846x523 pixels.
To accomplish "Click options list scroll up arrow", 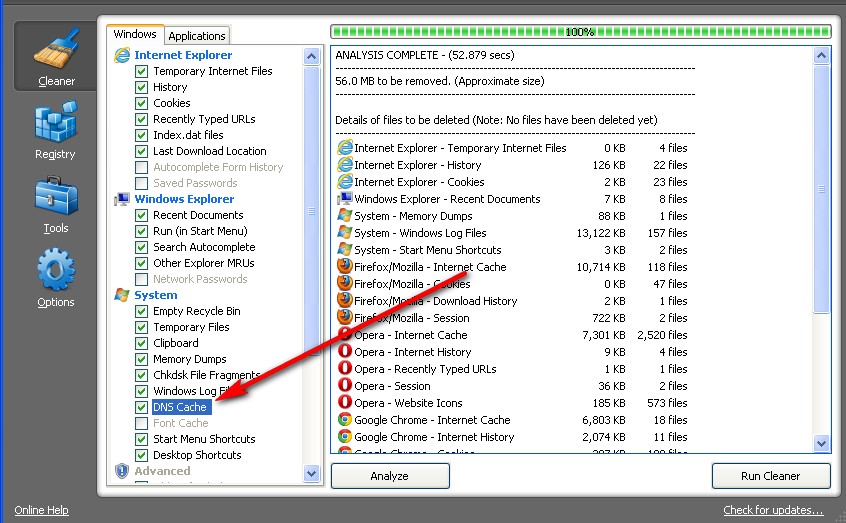I will (x=311, y=56).
